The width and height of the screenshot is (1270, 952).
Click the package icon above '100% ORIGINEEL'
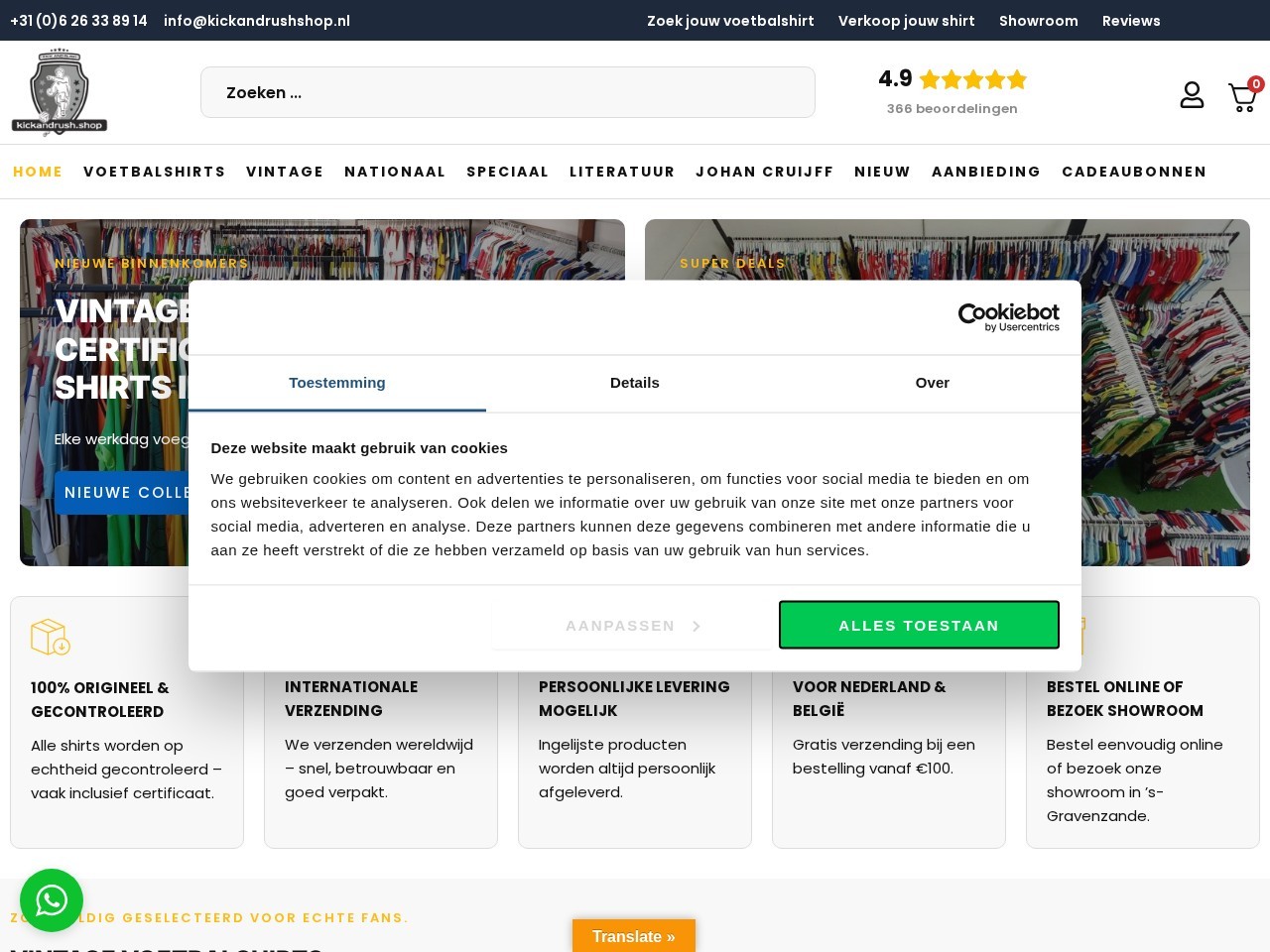point(51,637)
